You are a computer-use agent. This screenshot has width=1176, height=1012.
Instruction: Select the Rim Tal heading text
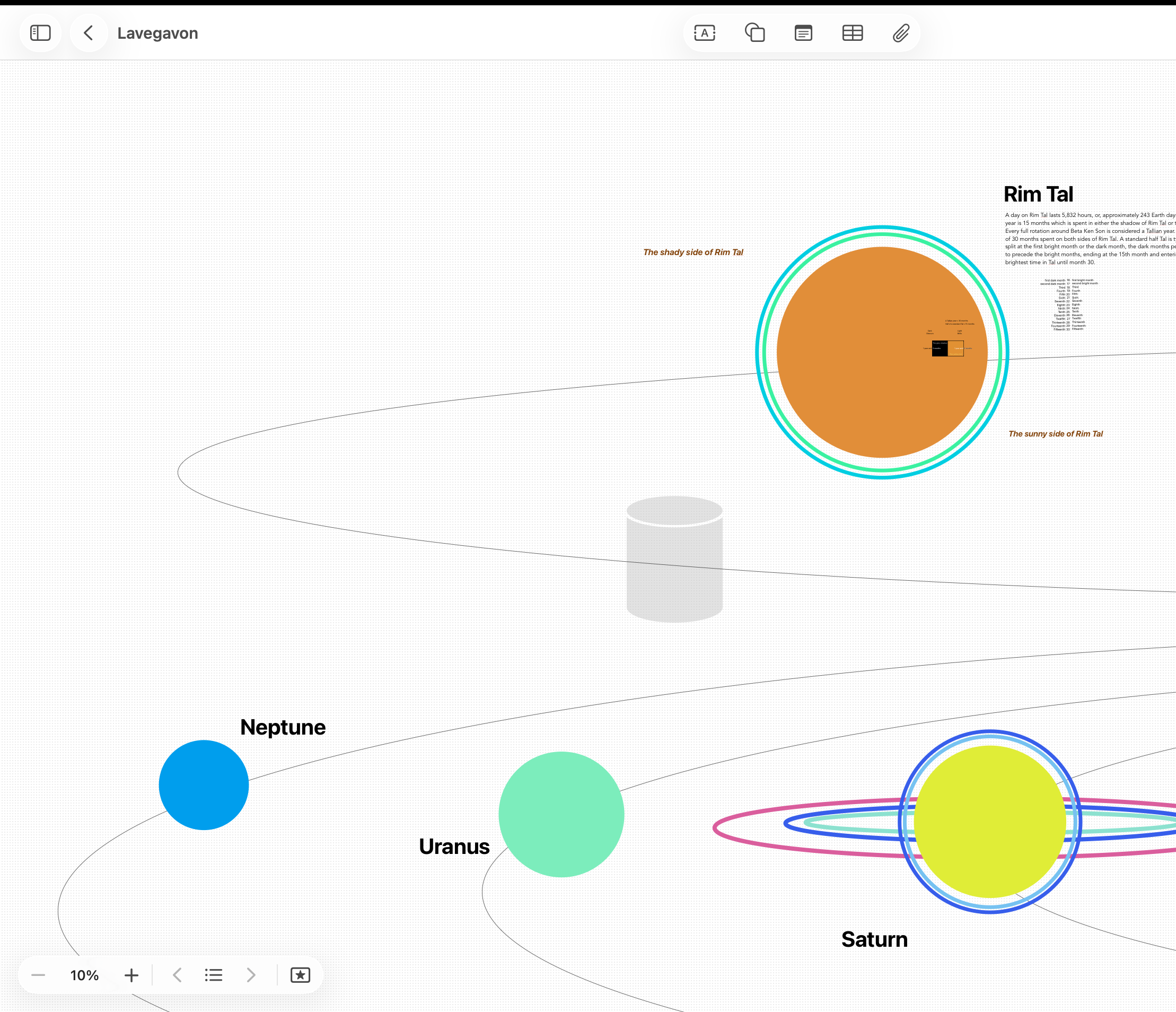click(1038, 194)
